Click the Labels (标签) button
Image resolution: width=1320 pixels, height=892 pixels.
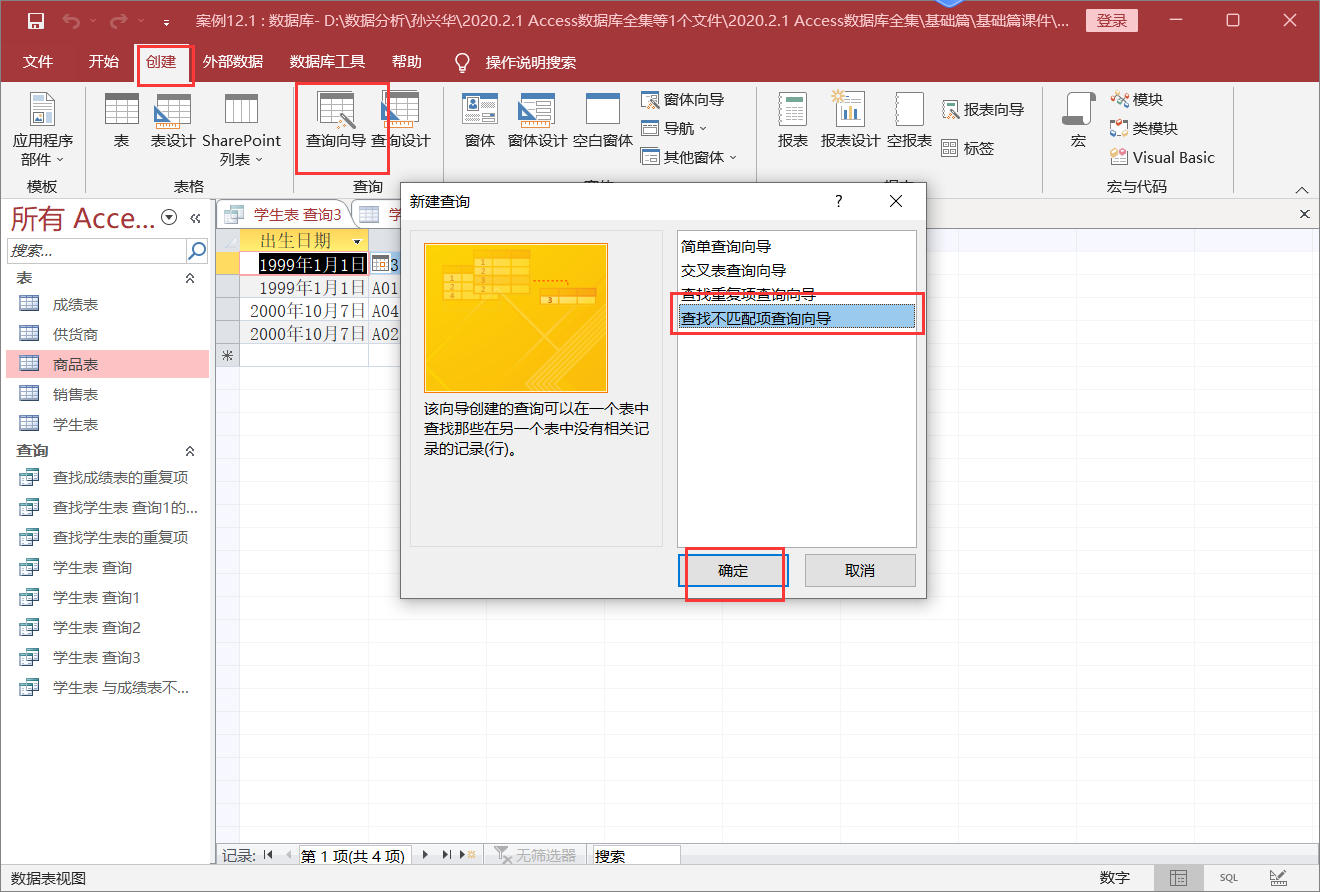tap(968, 148)
